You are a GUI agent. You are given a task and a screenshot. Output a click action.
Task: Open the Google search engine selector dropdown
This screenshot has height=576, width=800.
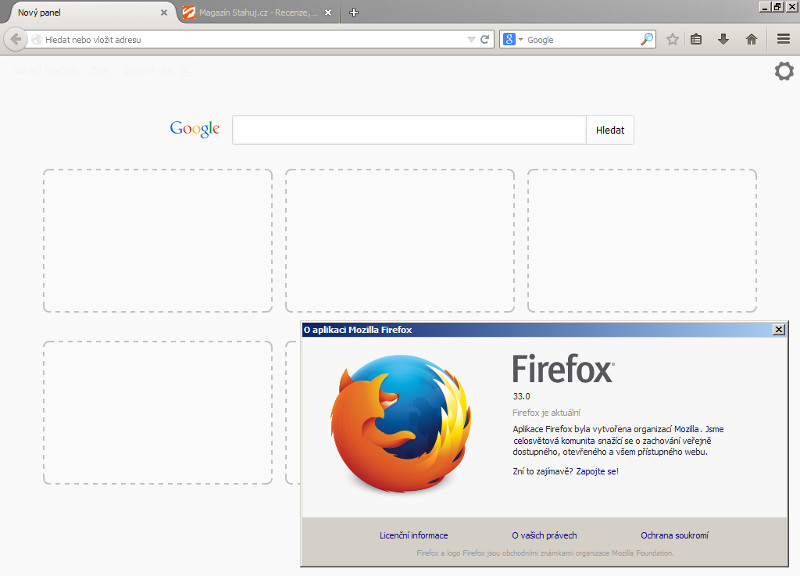point(512,39)
